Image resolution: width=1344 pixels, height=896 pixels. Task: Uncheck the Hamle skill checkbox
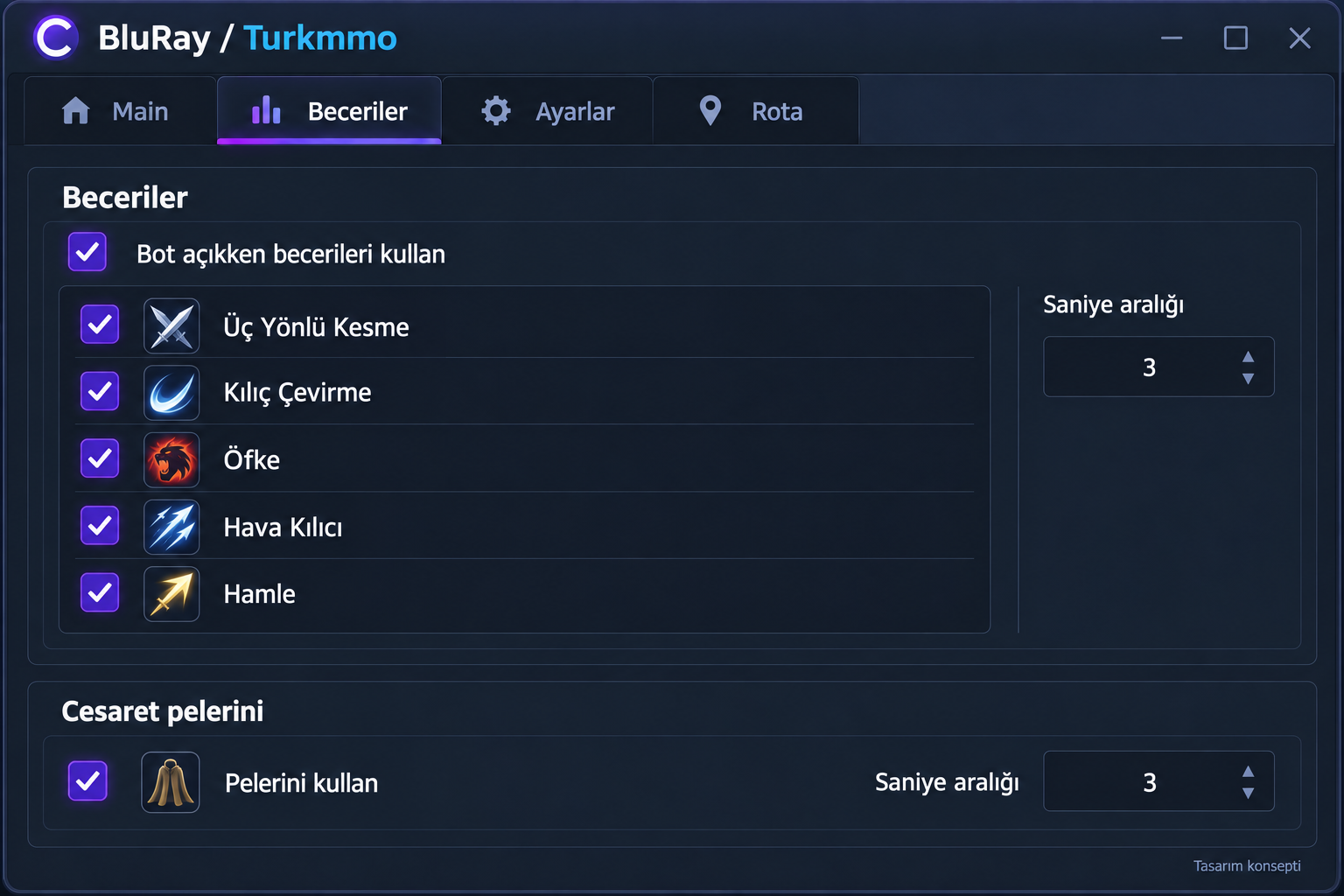pos(100,592)
